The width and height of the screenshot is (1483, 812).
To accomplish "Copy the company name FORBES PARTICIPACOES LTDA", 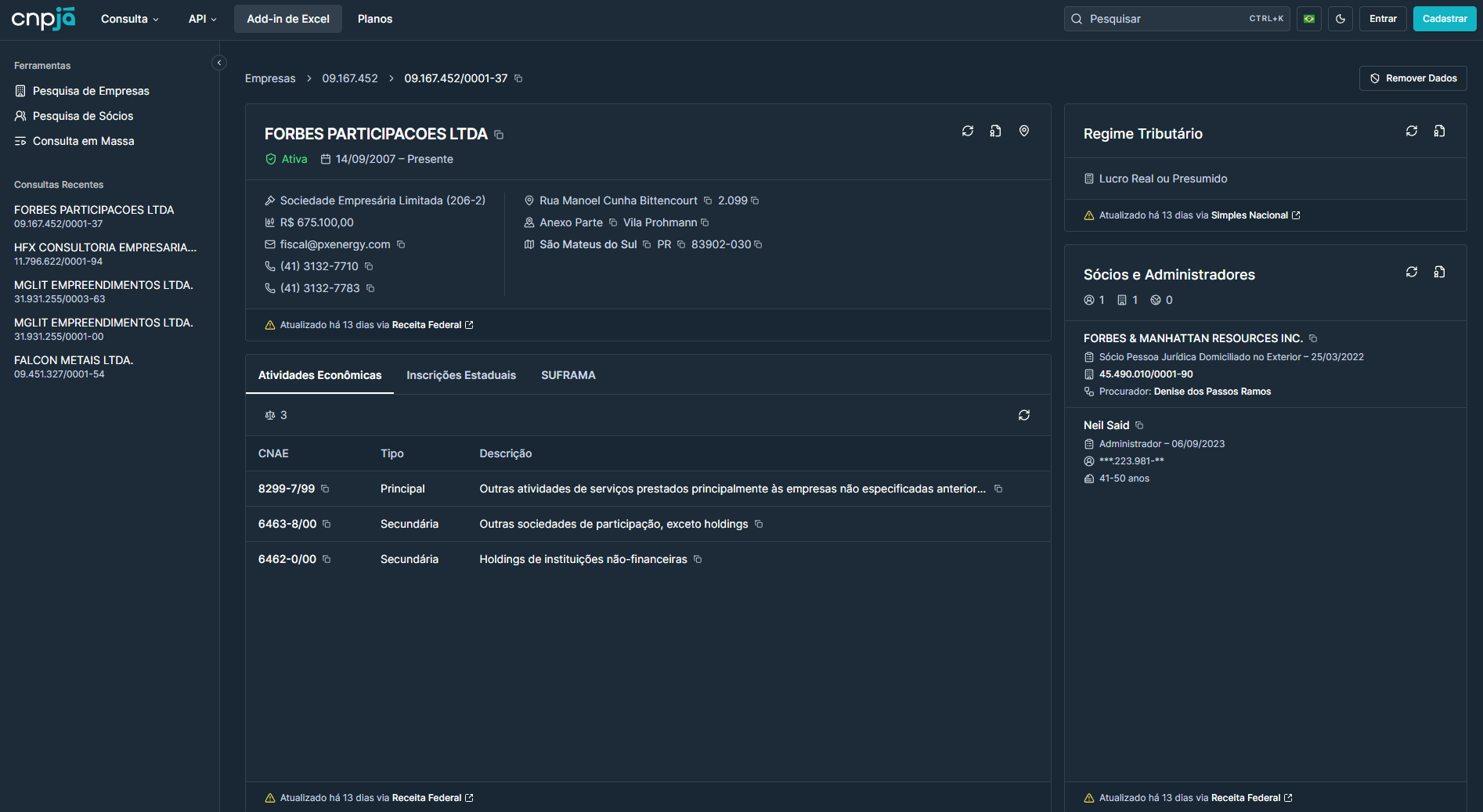I will tap(499, 135).
